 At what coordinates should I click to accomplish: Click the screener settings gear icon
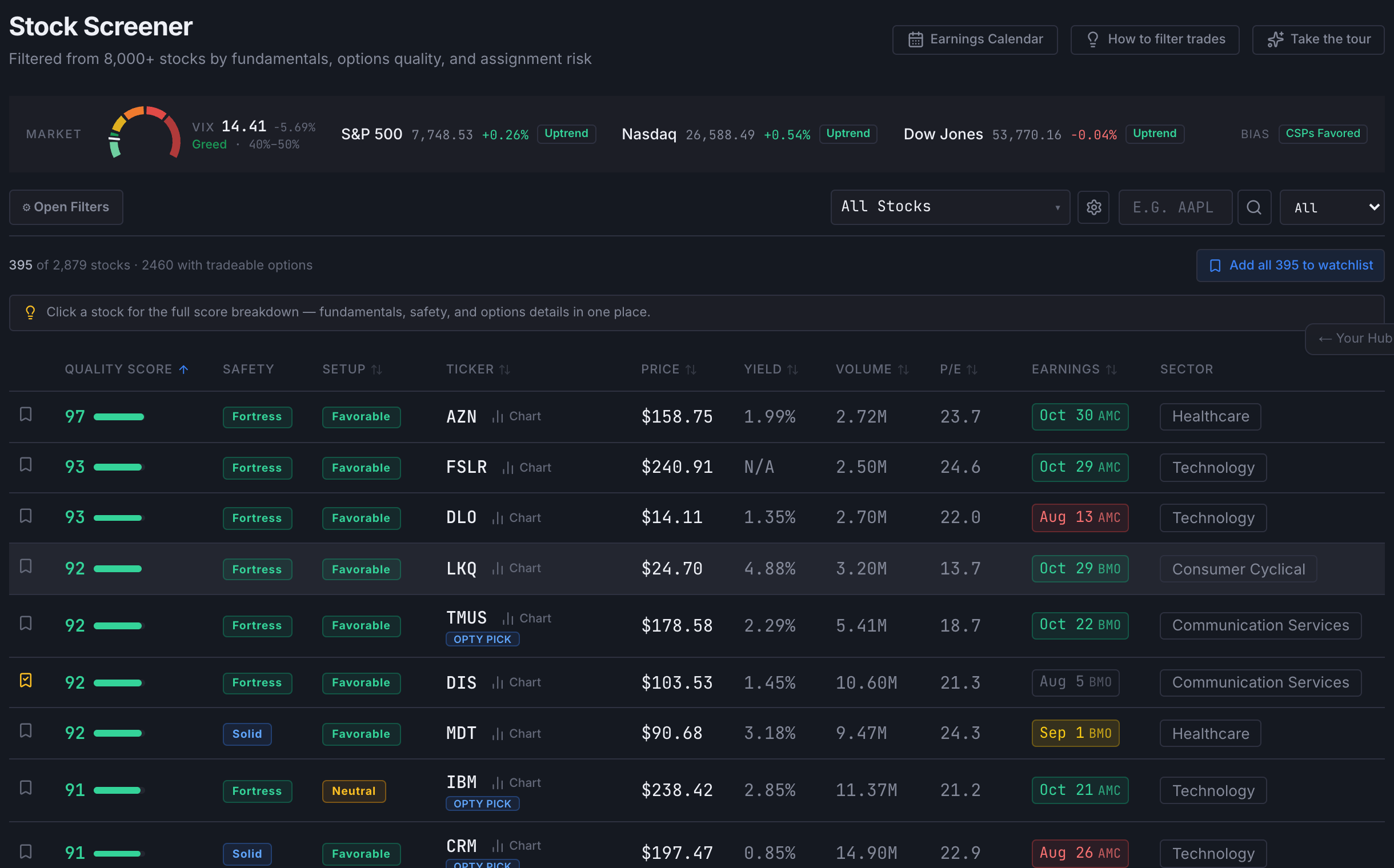coord(1093,207)
